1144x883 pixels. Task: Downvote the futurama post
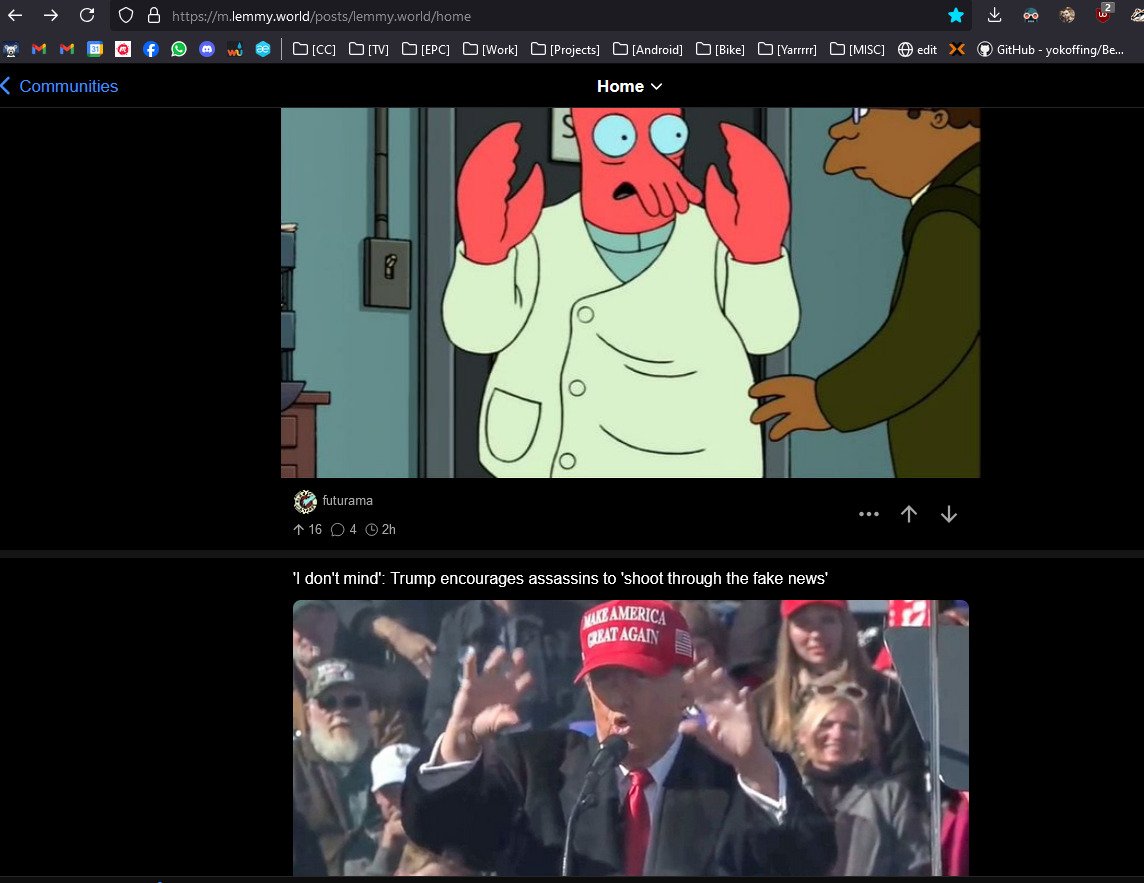click(x=948, y=514)
